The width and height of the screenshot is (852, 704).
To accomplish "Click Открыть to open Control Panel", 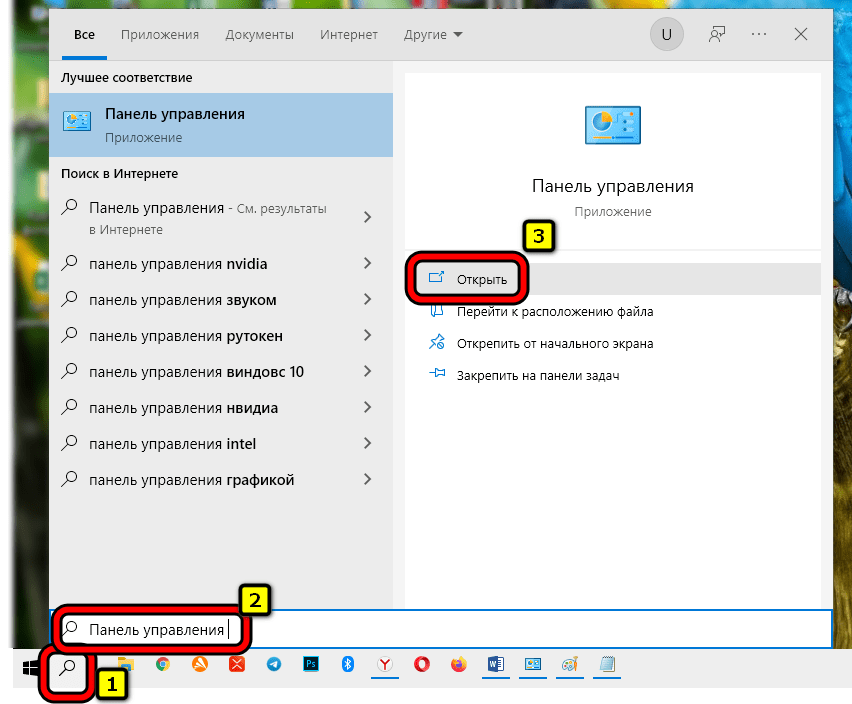I will tap(481, 280).
